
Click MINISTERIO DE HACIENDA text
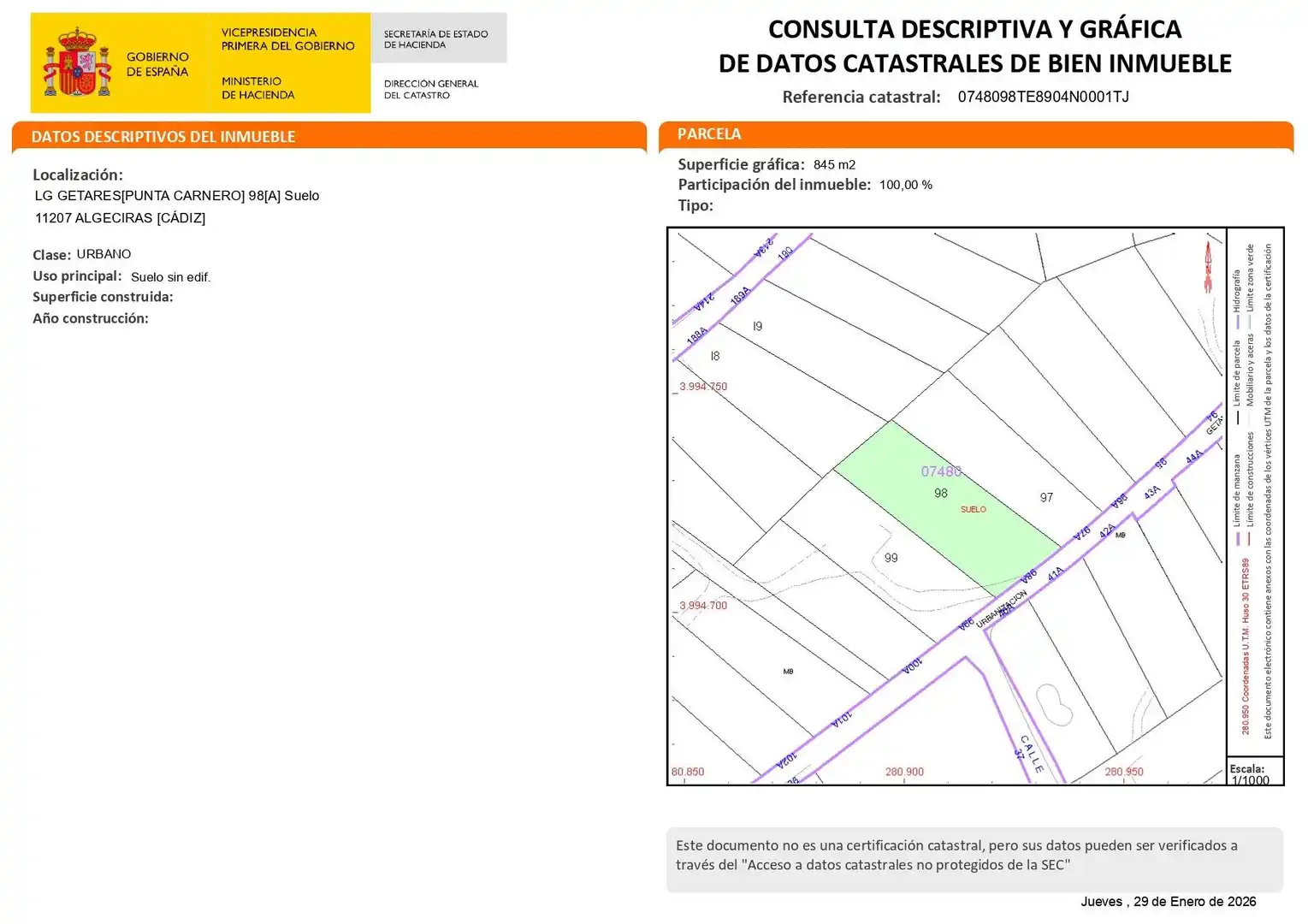pos(257,88)
